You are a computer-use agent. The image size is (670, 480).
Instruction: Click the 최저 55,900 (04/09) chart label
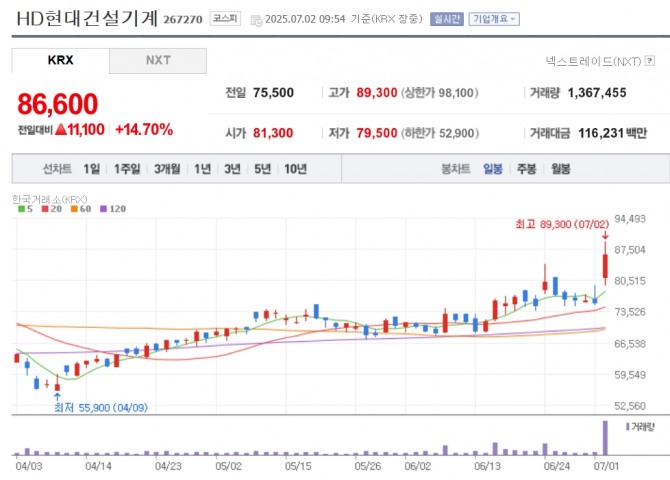[x=101, y=408]
